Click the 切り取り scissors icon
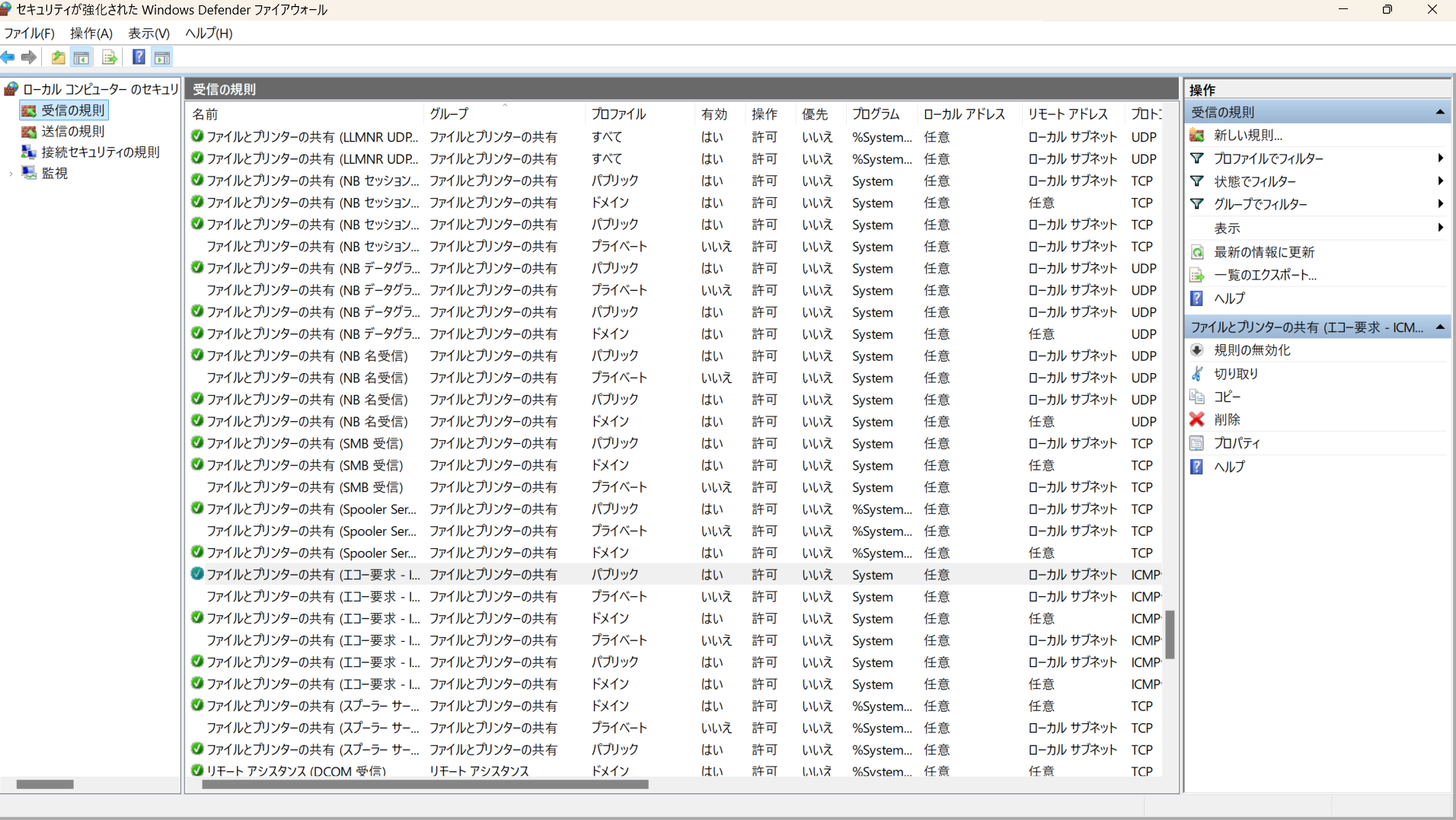Viewport: 1456px width, 820px height. pos(1197,374)
